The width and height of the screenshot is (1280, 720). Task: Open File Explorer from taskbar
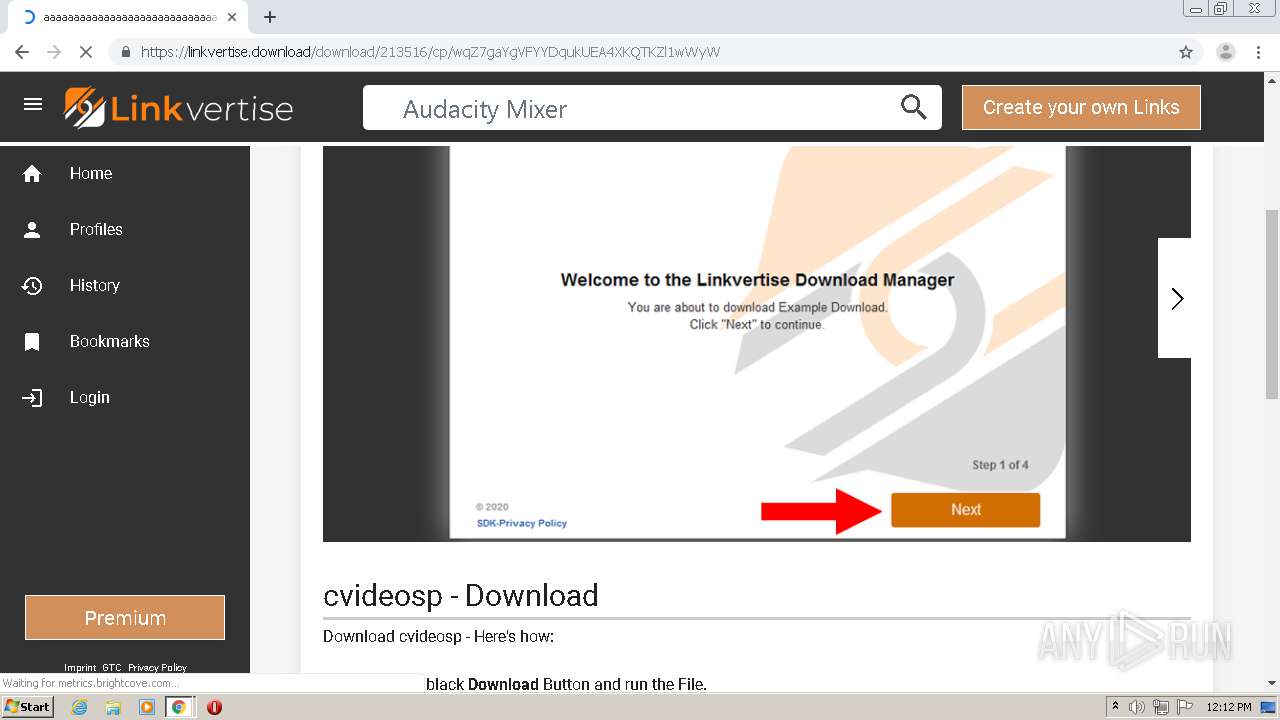[x=113, y=707]
